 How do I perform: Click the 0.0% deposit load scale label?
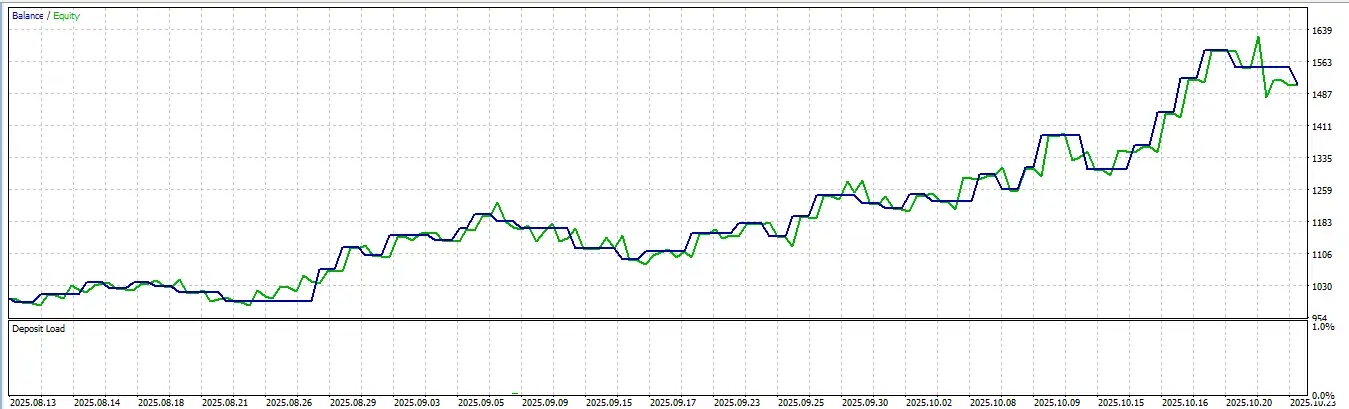1323,395
